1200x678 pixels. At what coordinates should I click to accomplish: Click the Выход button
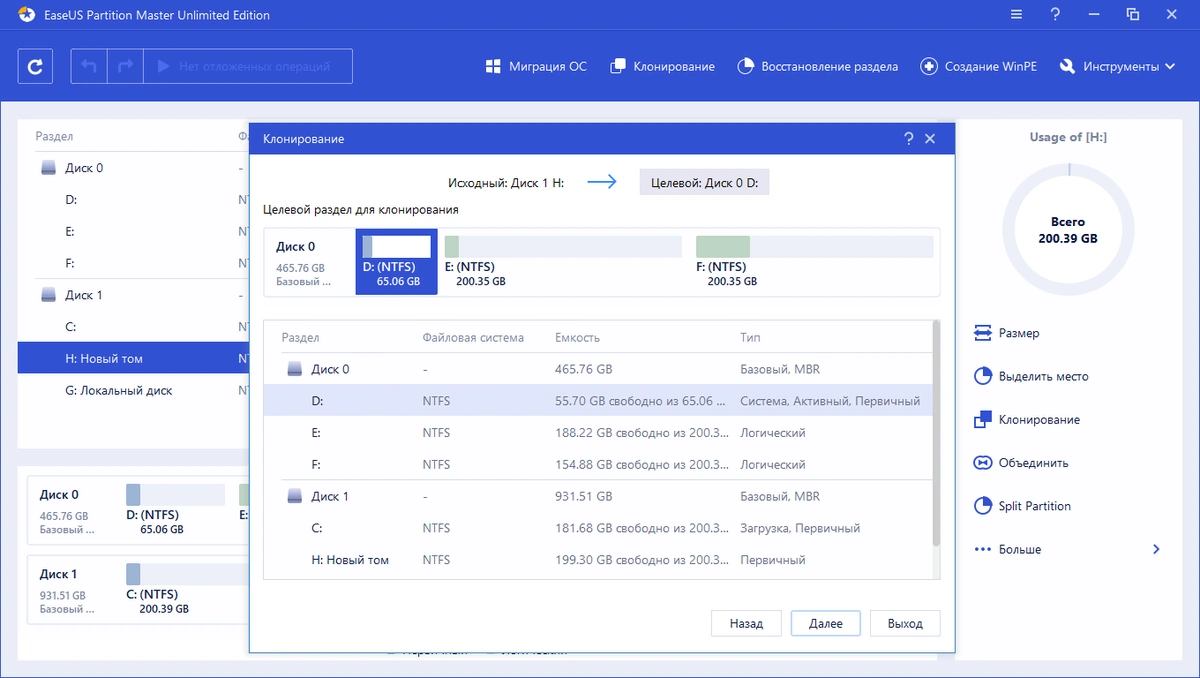(905, 623)
